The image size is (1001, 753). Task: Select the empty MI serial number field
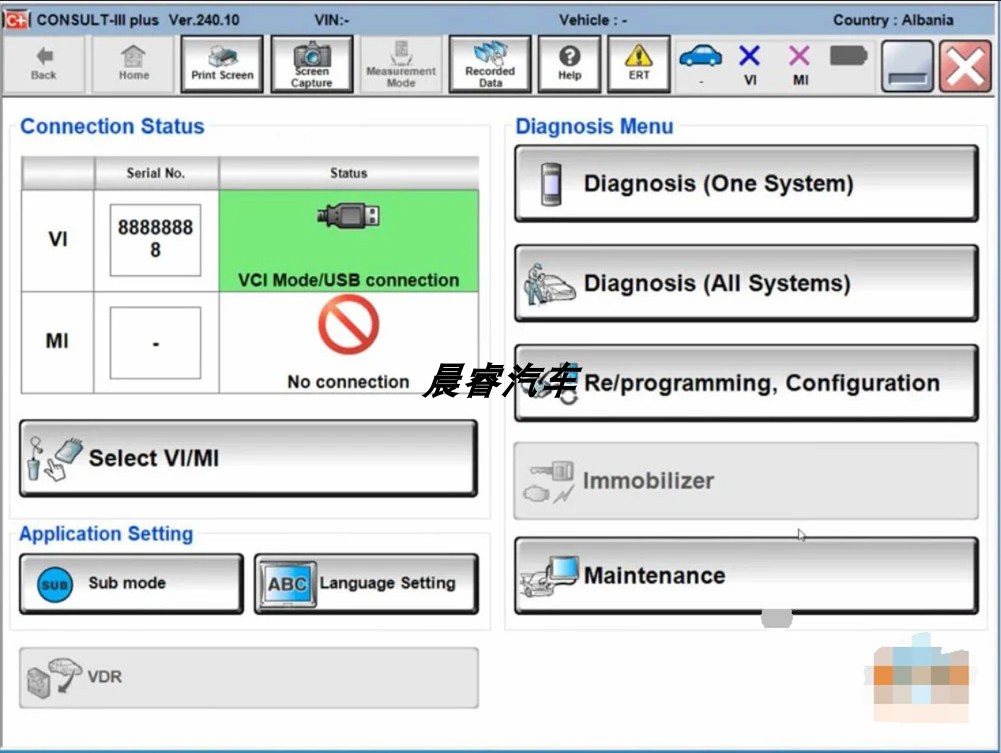(155, 343)
